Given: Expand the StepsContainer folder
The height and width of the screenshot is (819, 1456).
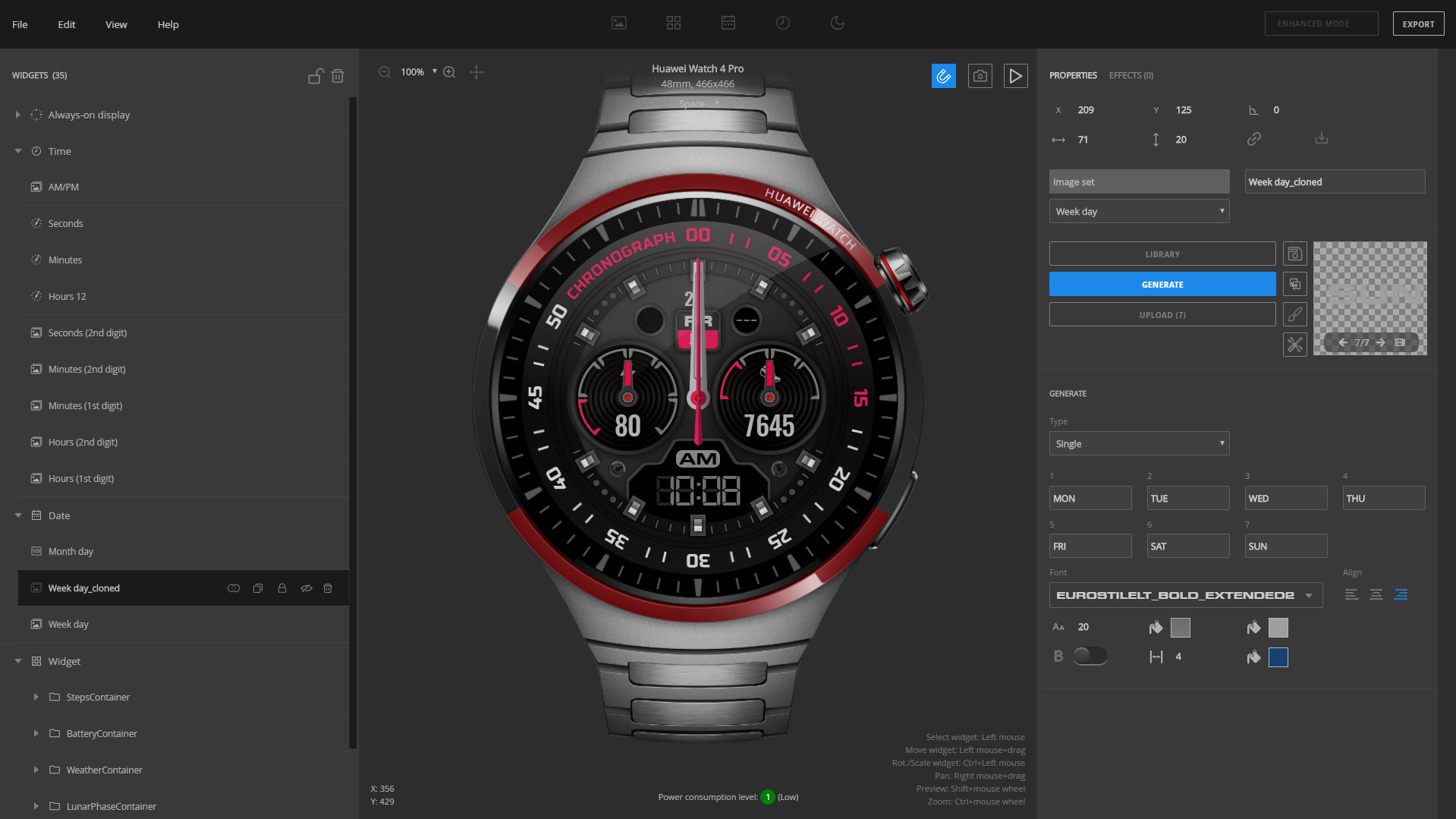Looking at the screenshot, I should tap(36, 697).
